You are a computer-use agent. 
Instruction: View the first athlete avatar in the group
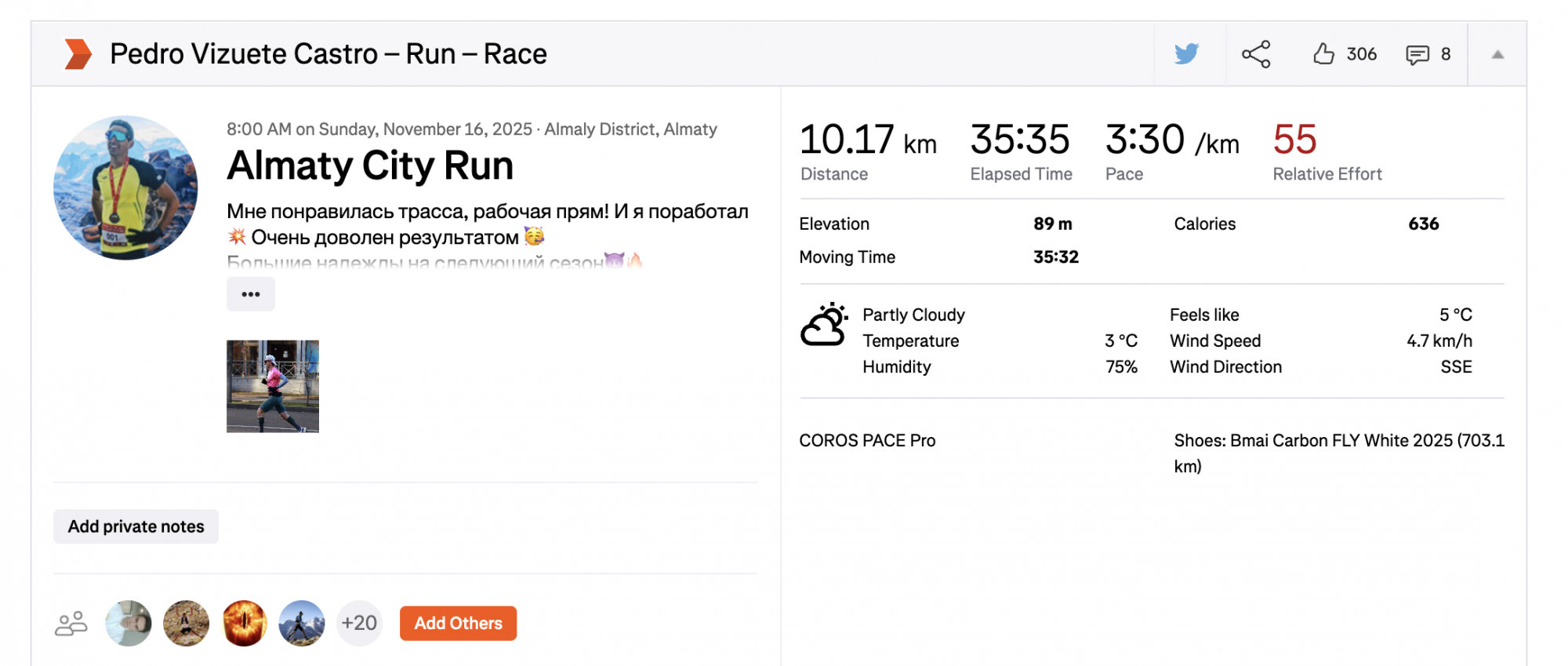129,624
